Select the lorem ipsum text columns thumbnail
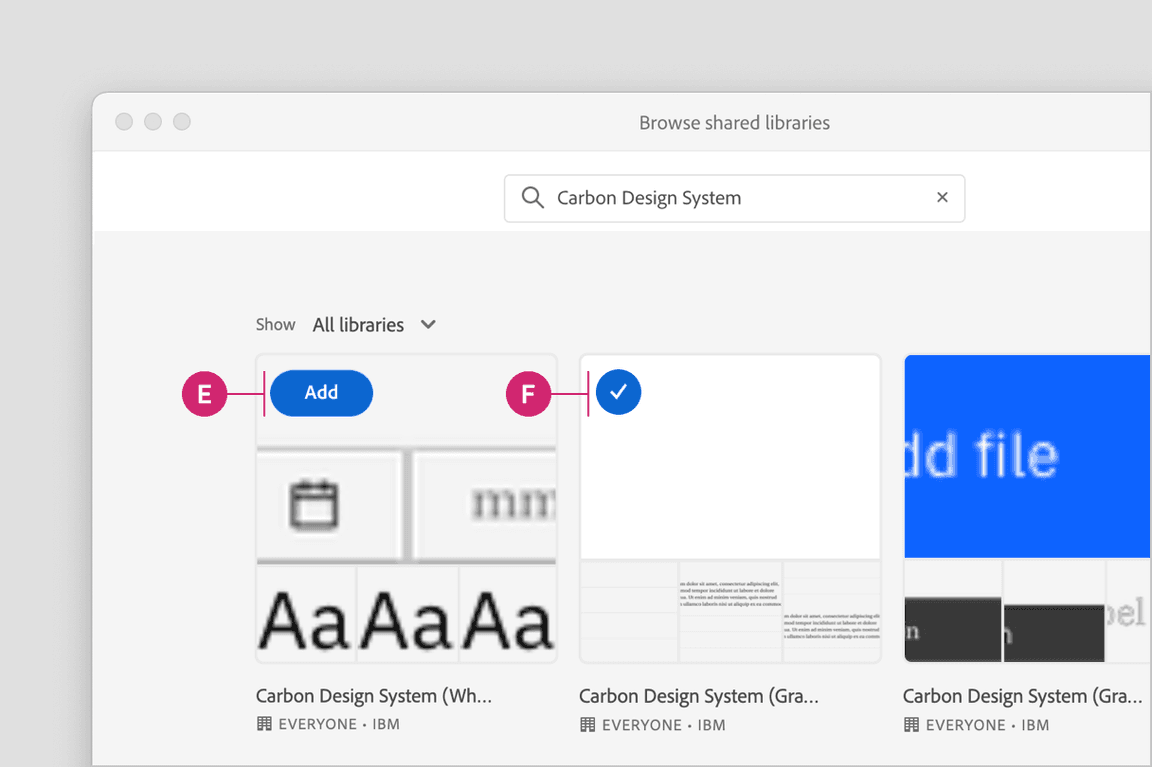Image resolution: width=1152 pixels, height=767 pixels. click(730, 611)
